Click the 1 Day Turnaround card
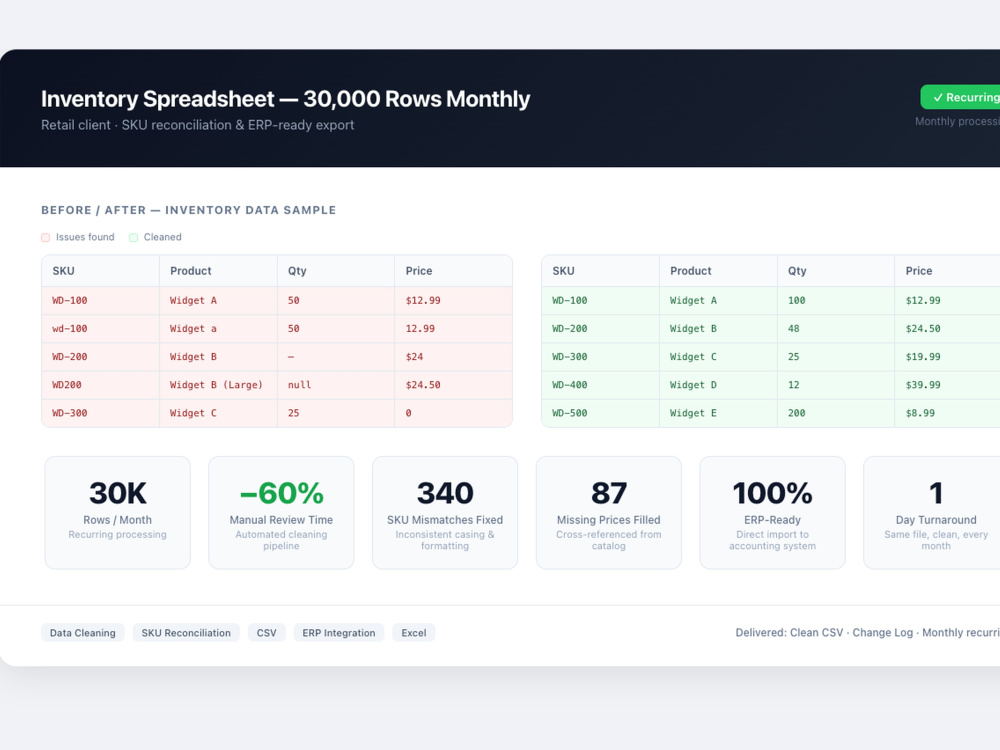 pos(932,512)
